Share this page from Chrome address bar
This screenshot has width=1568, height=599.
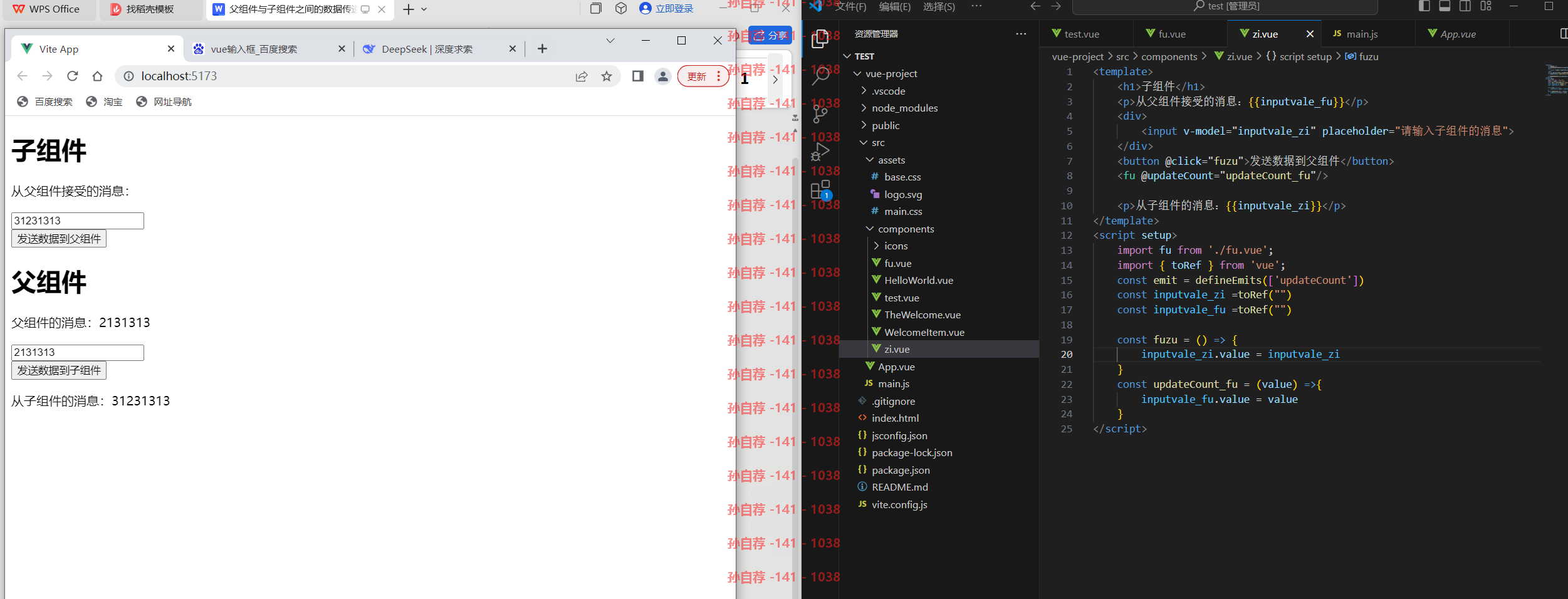pyautogui.click(x=582, y=76)
